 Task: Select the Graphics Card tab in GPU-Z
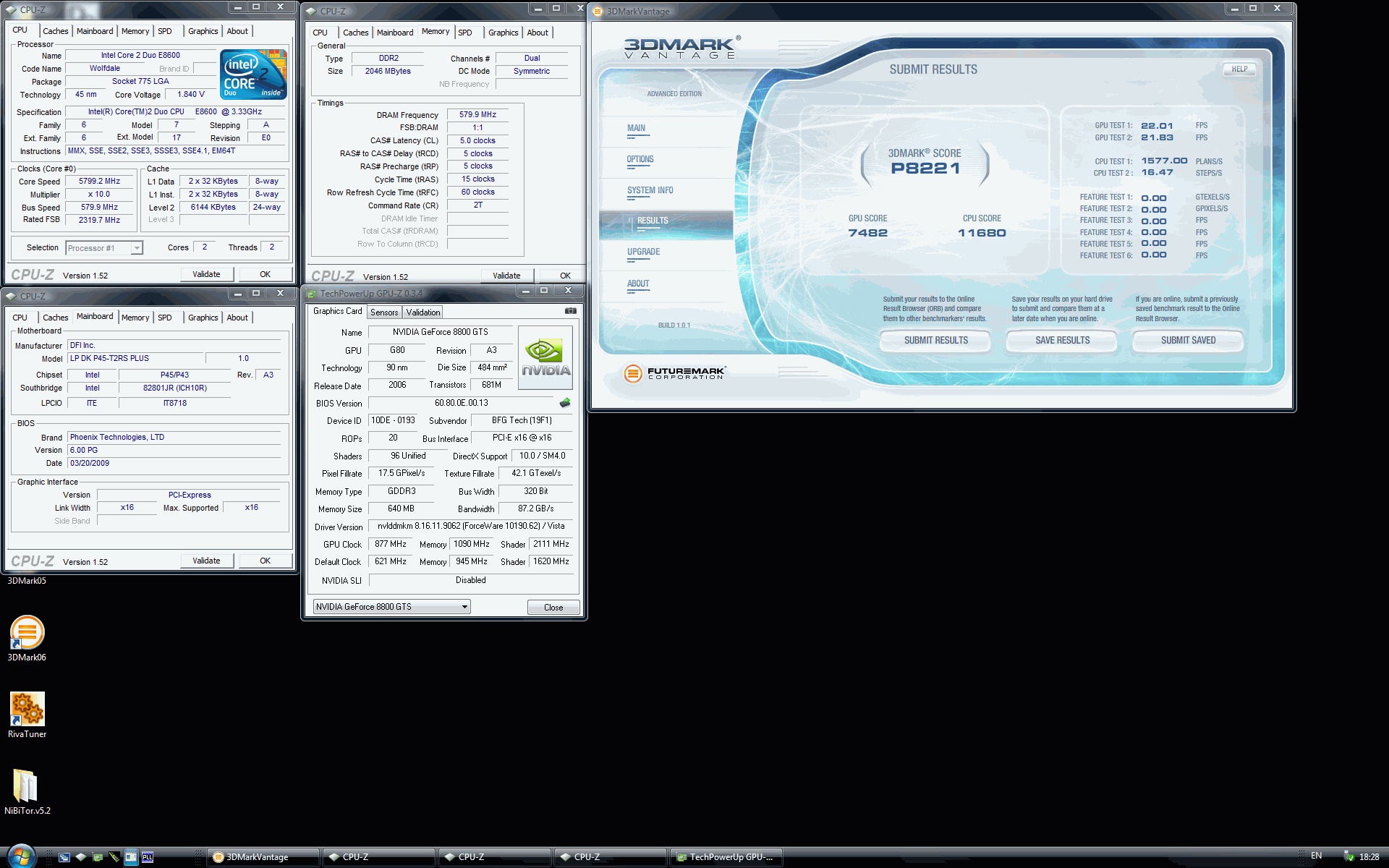pyautogui.click(x=338, y=311)
